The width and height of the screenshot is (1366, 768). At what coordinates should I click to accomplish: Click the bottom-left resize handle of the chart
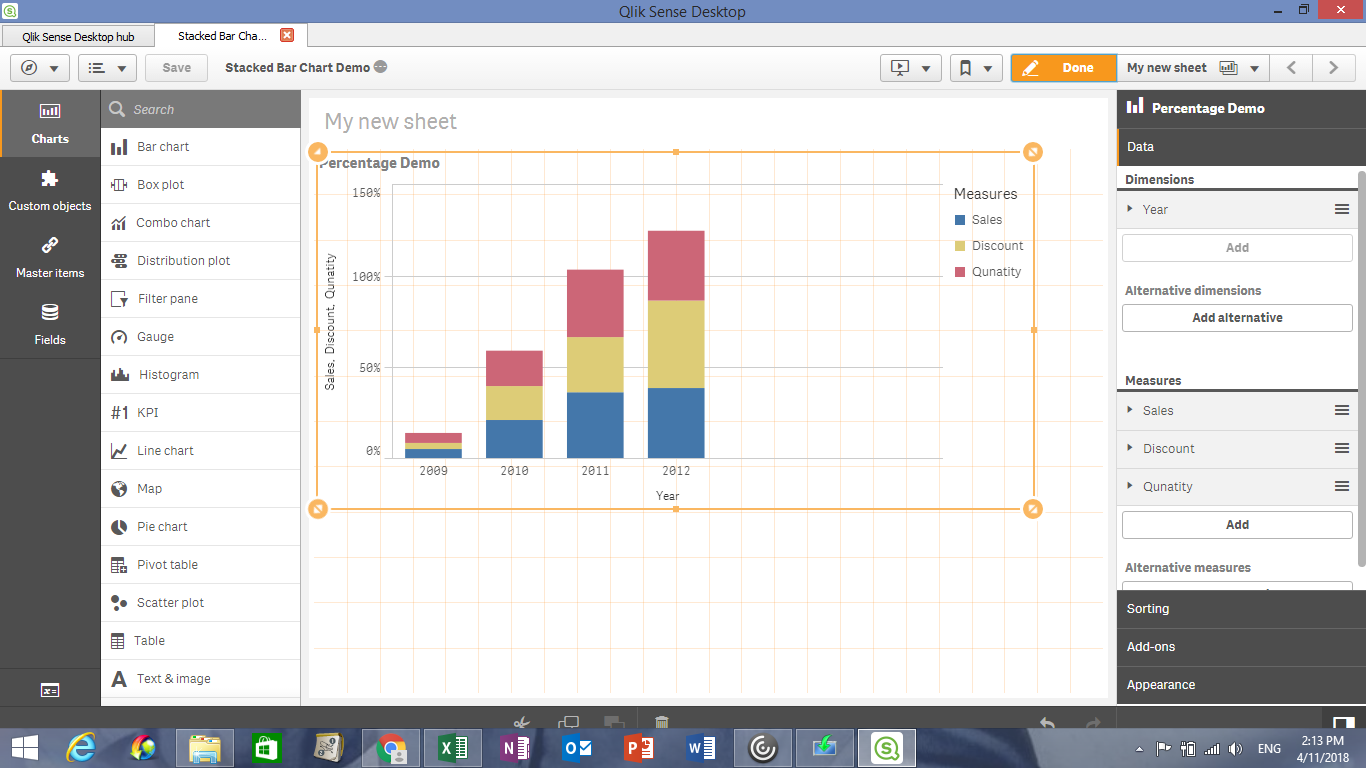[317, 509]
